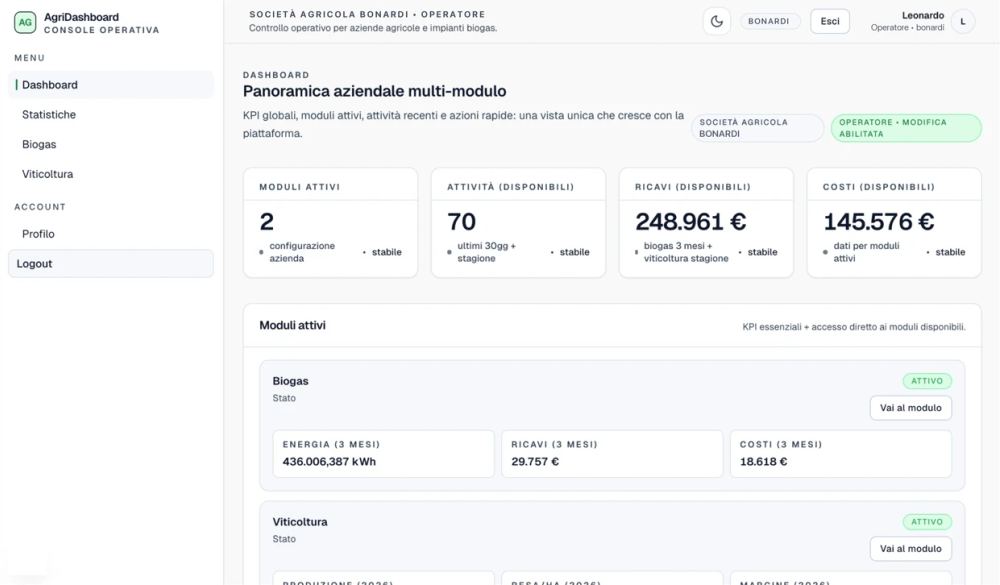Click the ATTIVO badge on Biogas card
1000x585 pixels.
[927, 381]
